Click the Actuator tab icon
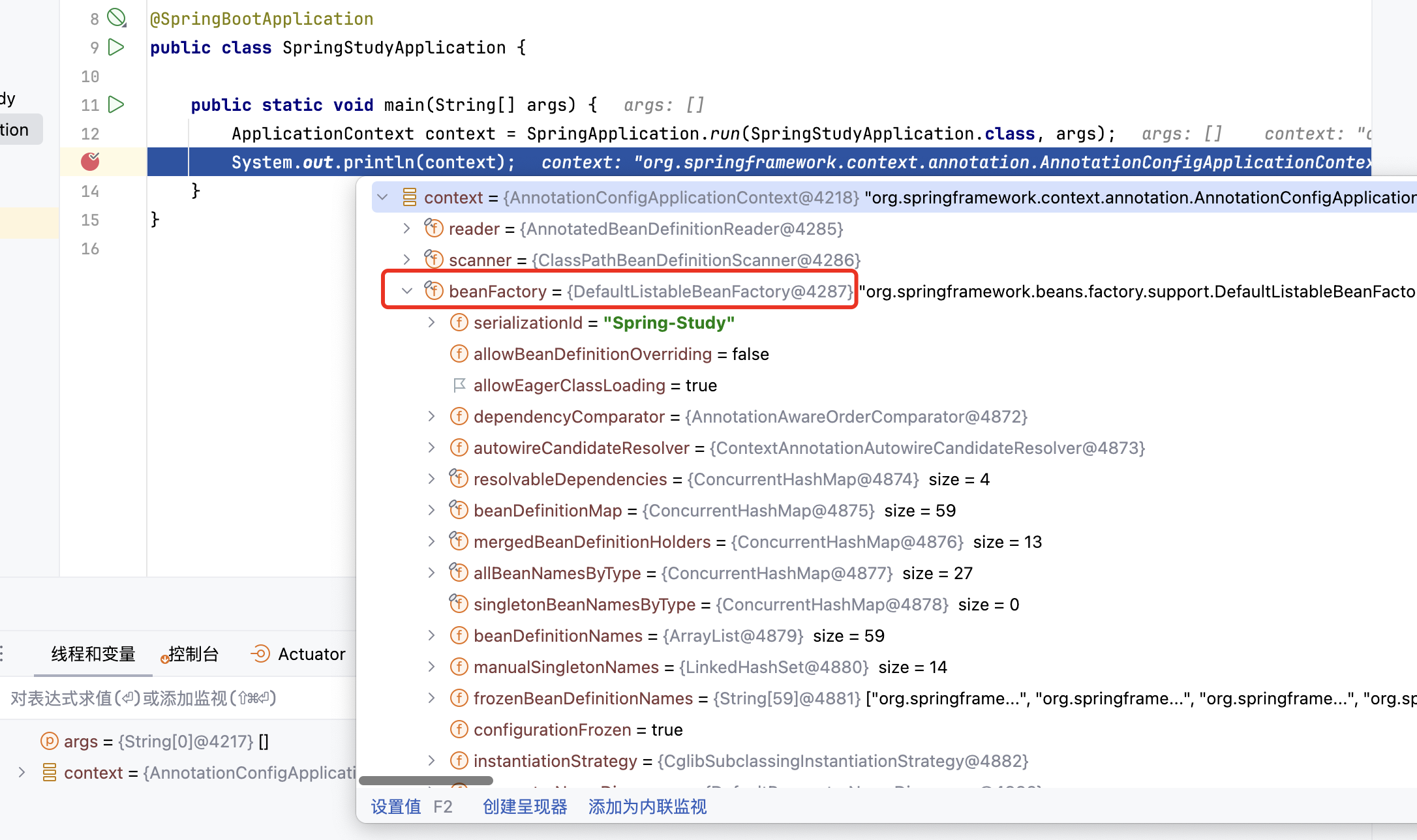This screenshot has height=840, width=1417. [x=260, y=653]
